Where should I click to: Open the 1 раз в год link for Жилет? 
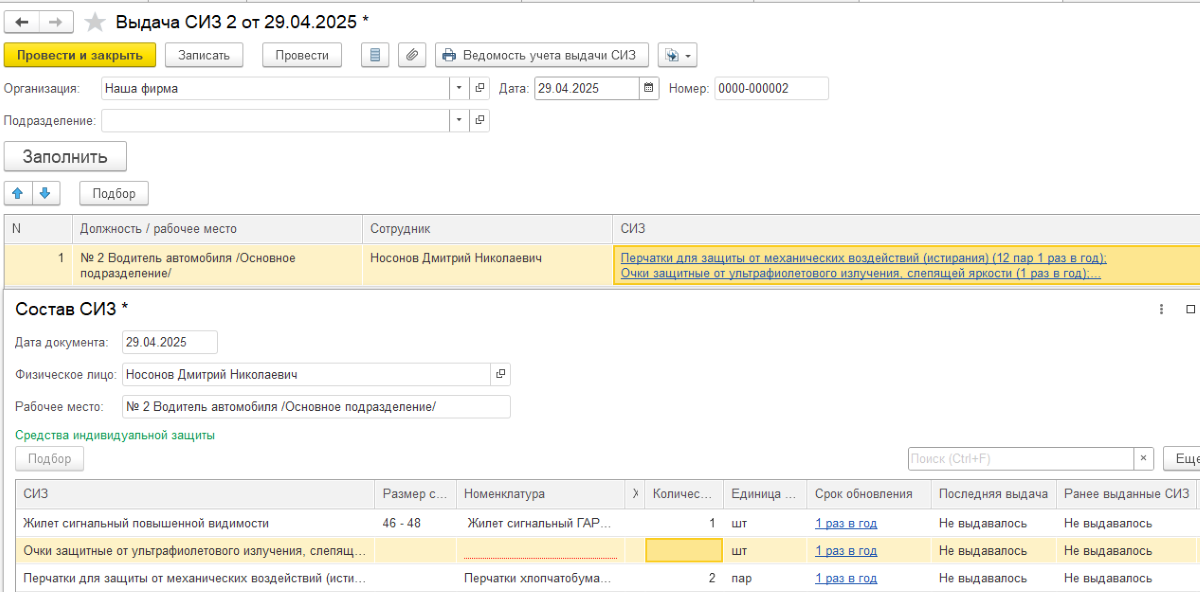[846, 523]
